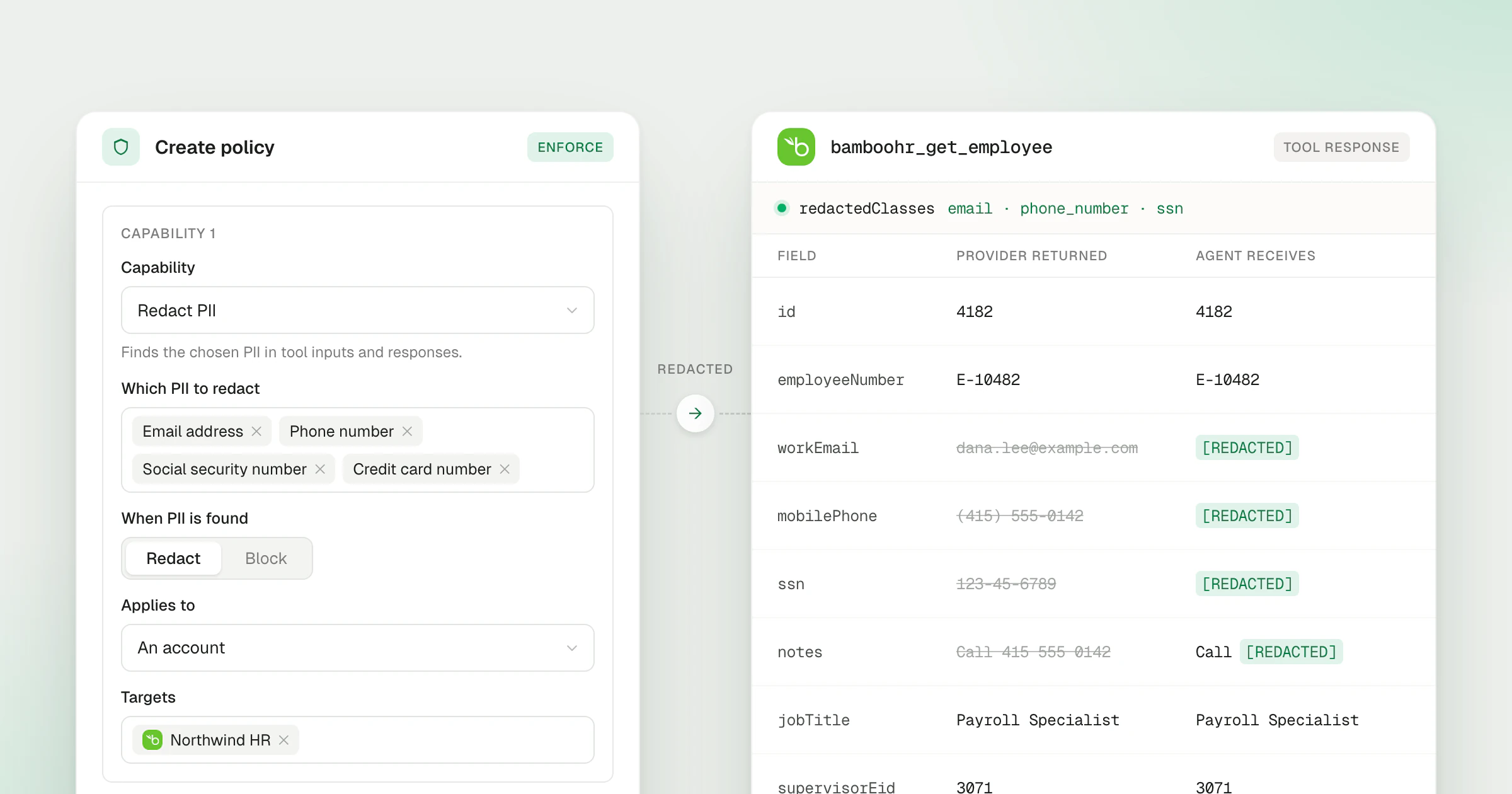The width and height of the screenshot is (1512, 794).
Task: Click the bamboohr_get_employee title
Action: tap(941, 147)
